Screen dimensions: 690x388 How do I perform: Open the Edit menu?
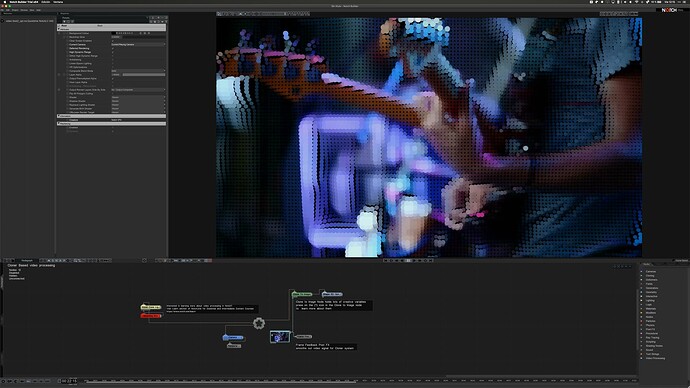[x=7, y=10]
